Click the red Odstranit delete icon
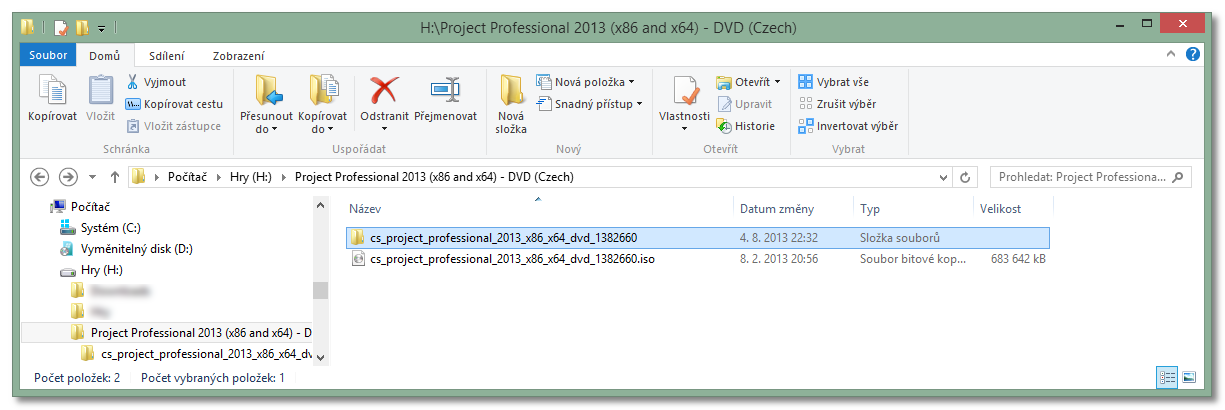The image size is (1225, 410). 385,90
